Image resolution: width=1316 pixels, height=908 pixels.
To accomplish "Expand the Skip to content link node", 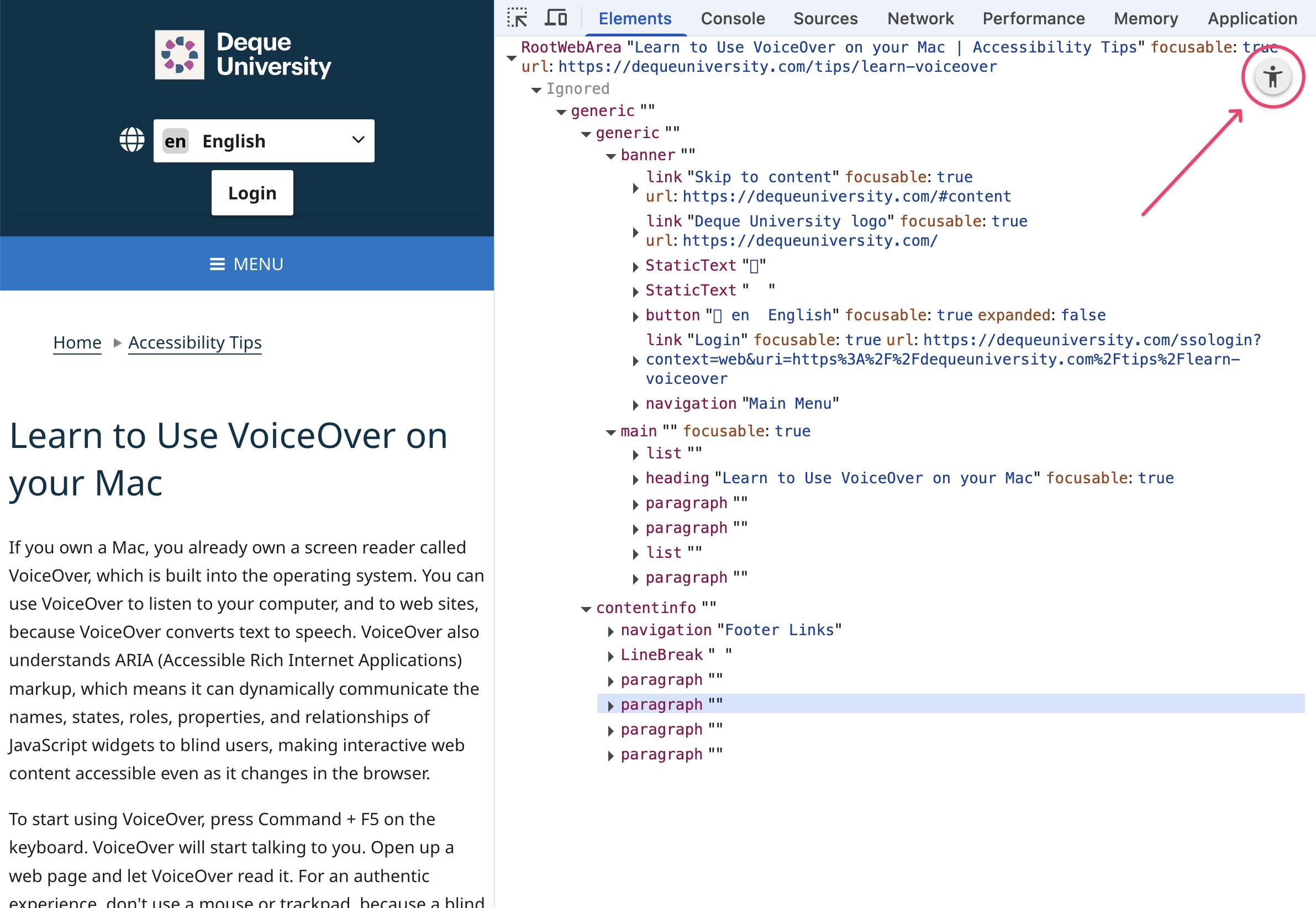I will [x=636, y=188].
